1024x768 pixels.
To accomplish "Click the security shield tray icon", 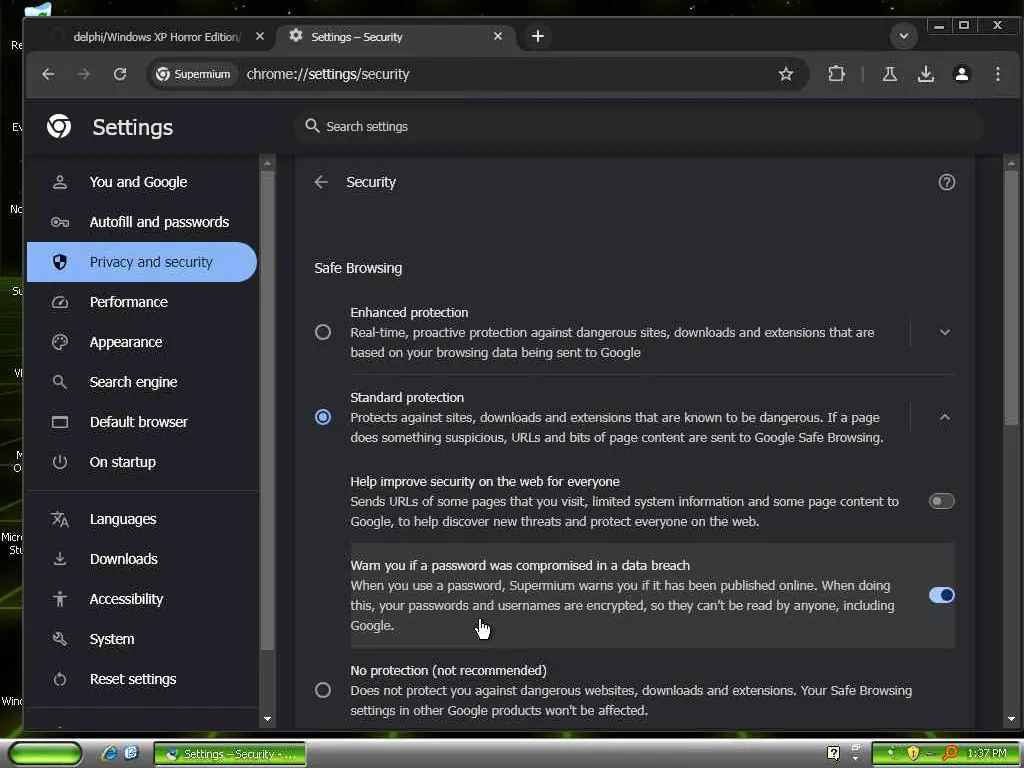I will pos(913,754).
